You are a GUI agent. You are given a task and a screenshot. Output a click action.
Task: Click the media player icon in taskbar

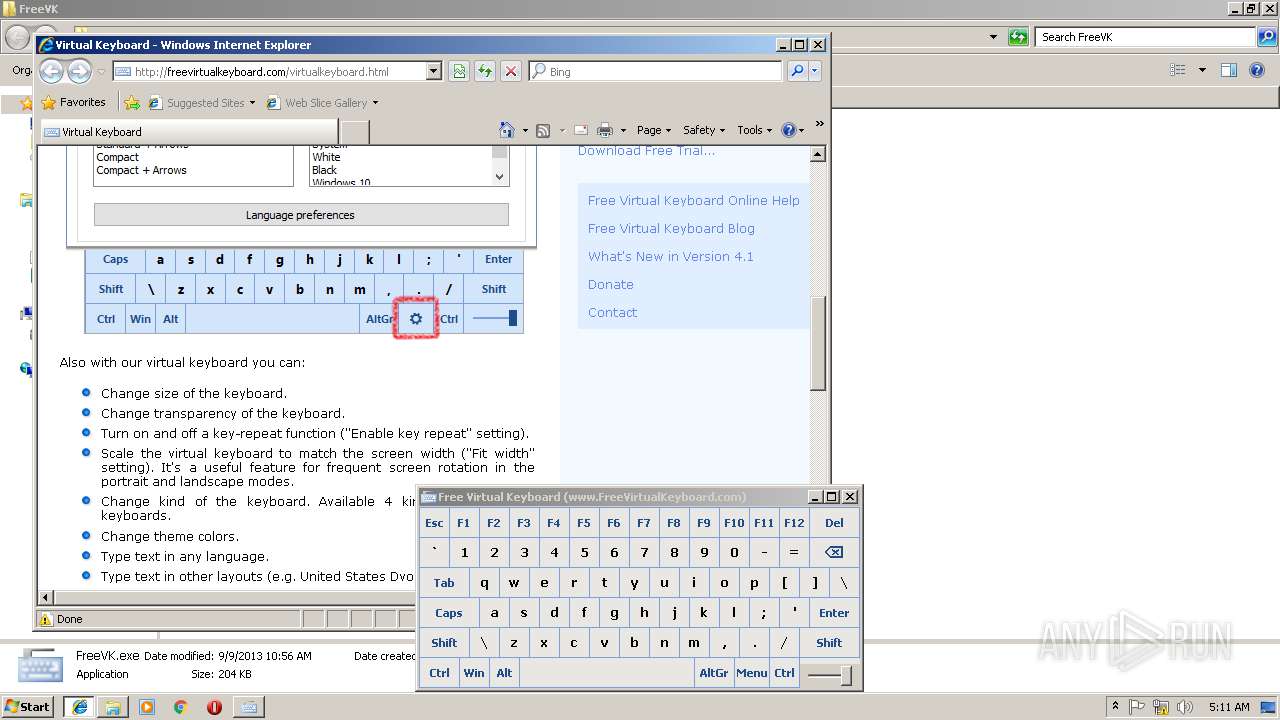coord(147,707)
